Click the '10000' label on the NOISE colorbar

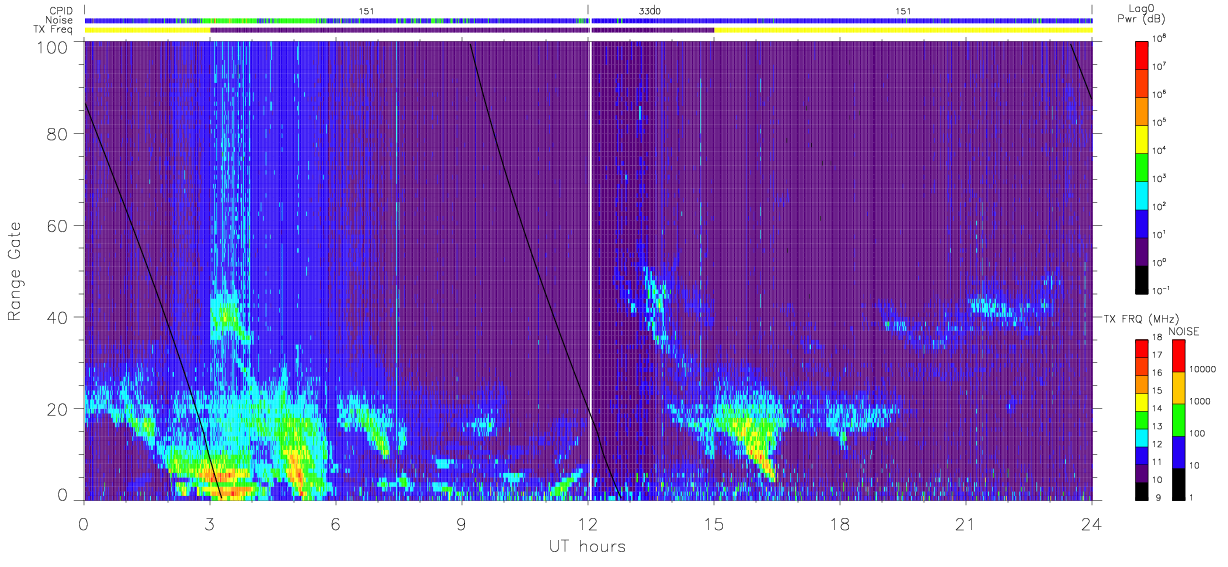[x=1203, y=369]
